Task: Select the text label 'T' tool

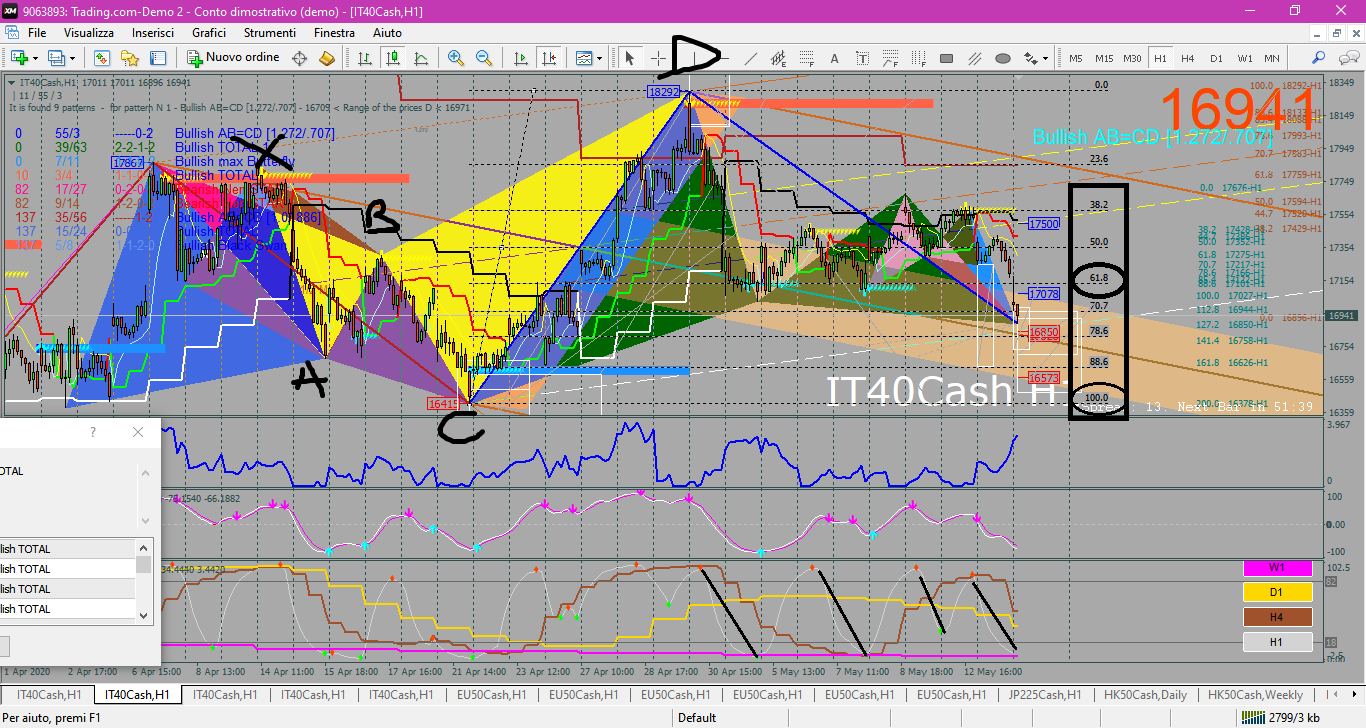Action: (x=863, y=58)
